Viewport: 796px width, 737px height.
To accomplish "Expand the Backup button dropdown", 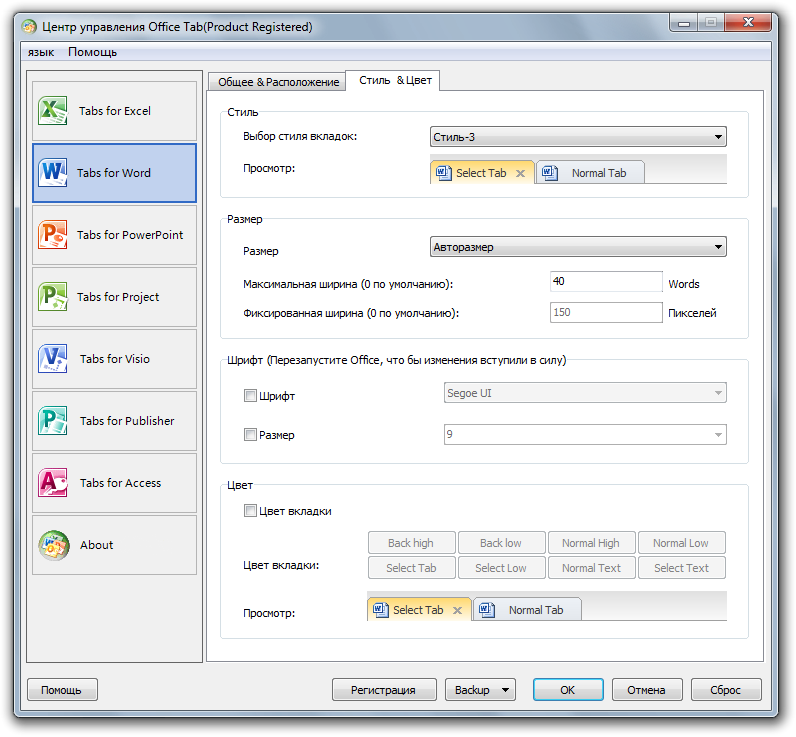I will (x=506, y=690).
